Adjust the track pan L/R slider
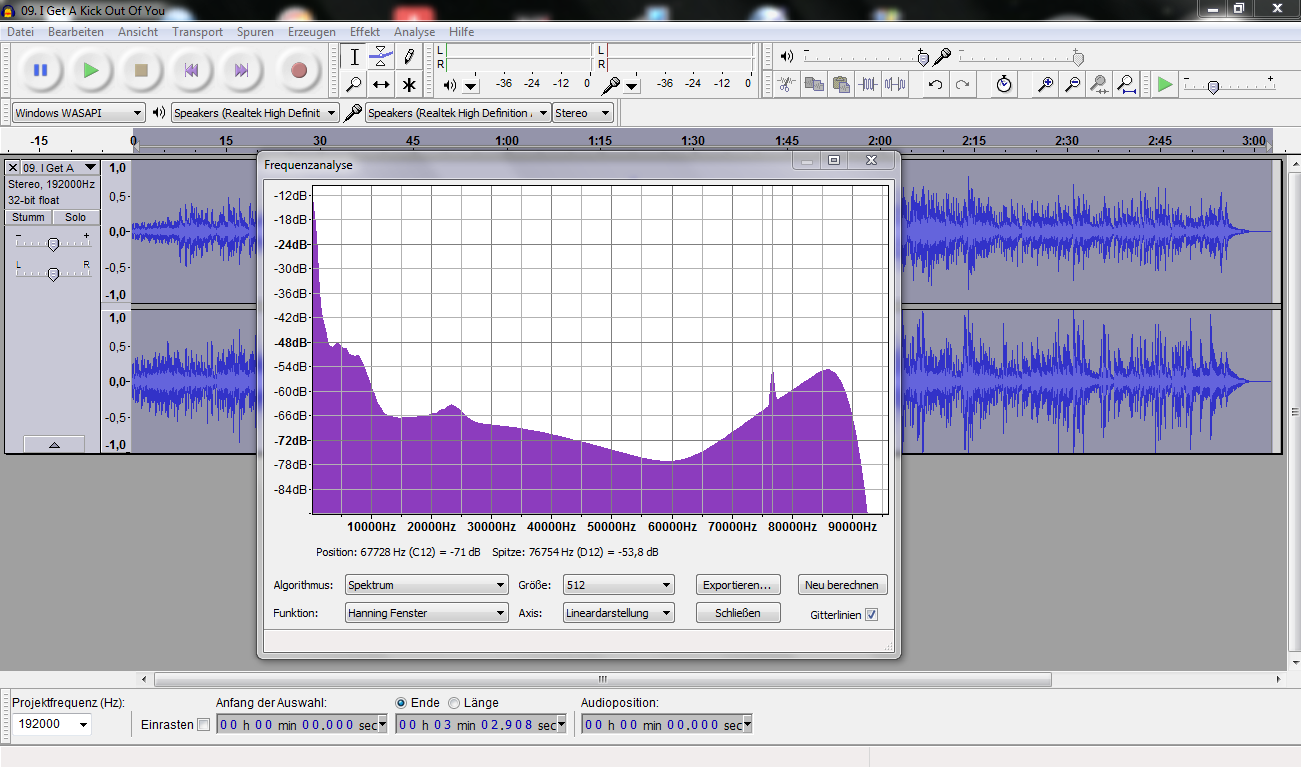This screenshot has height=767, width=1301. click(x=53, y=273)
